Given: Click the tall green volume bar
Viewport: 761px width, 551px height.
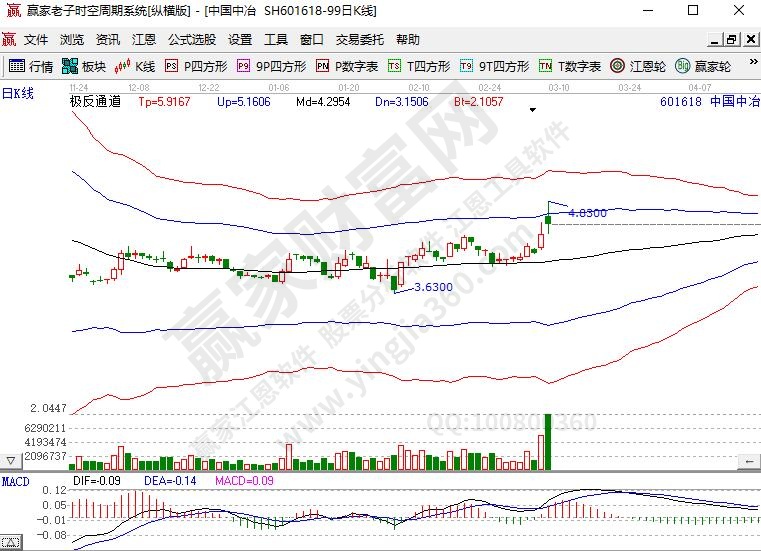Looking at the screenshot, I should coord(548,441).
